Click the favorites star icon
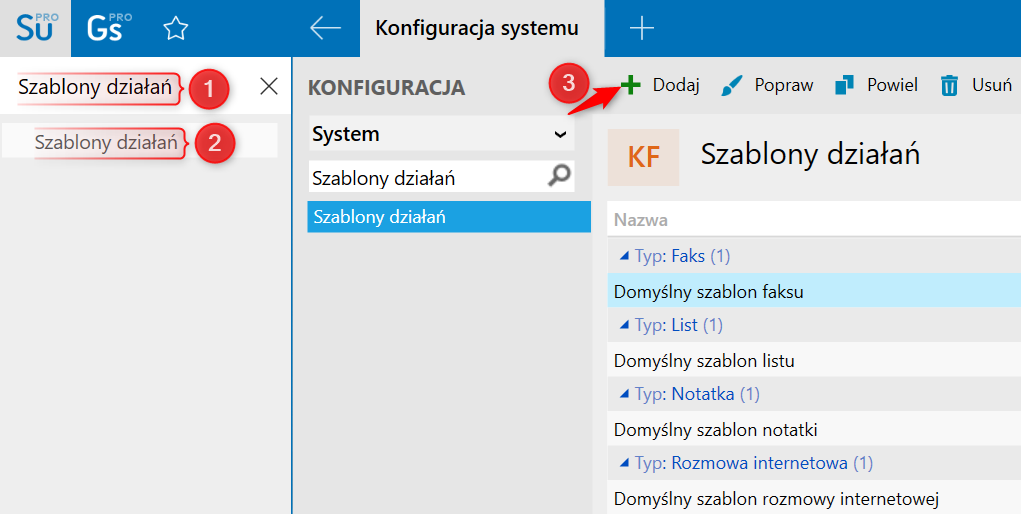1021x514 pixels. click(x=176, y=29)
